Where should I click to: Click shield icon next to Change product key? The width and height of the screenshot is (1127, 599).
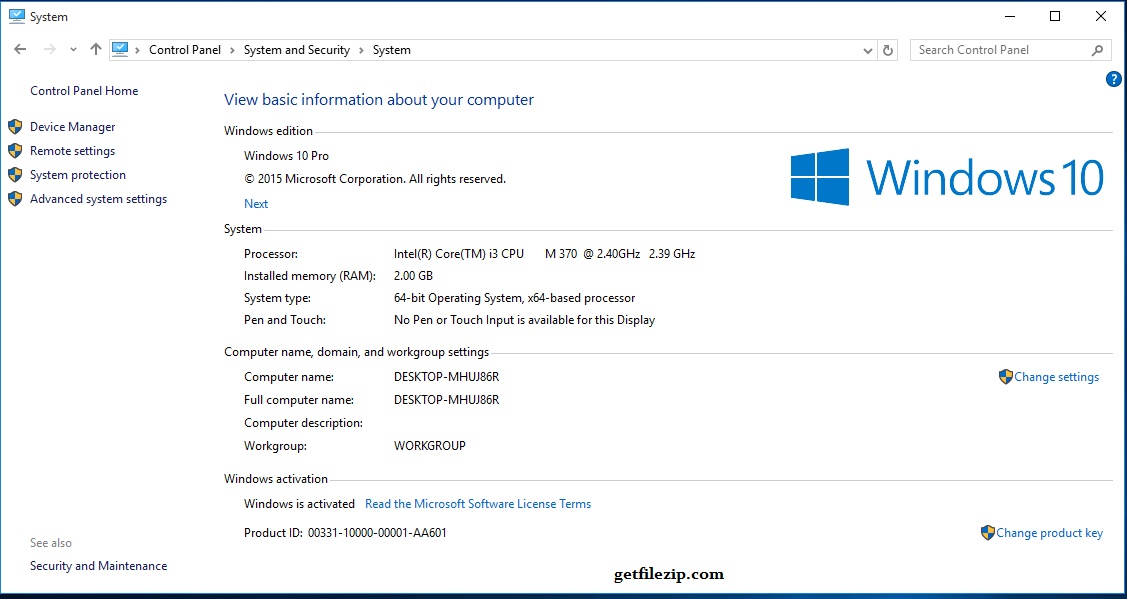[988, 533]
